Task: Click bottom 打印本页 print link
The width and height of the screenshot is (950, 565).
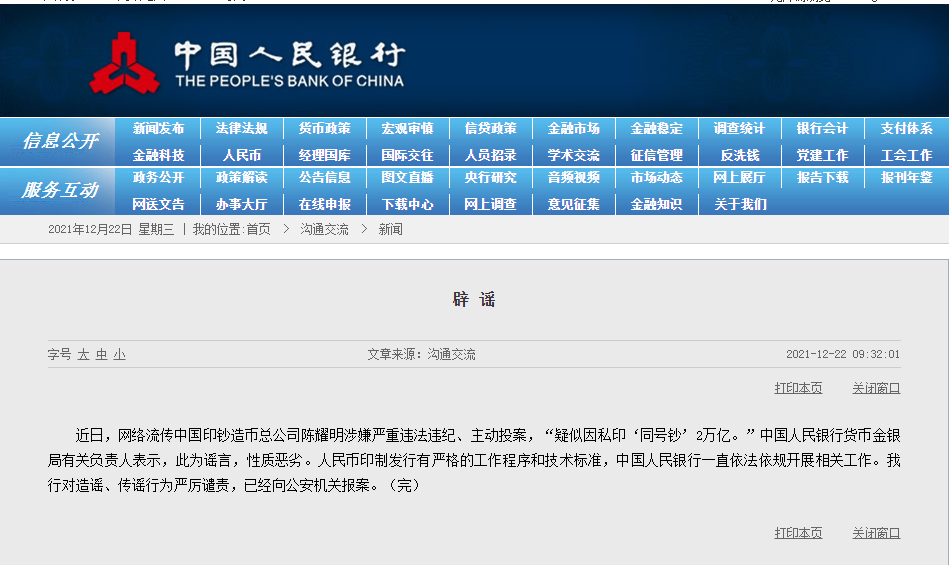Action: click(798, 533)
